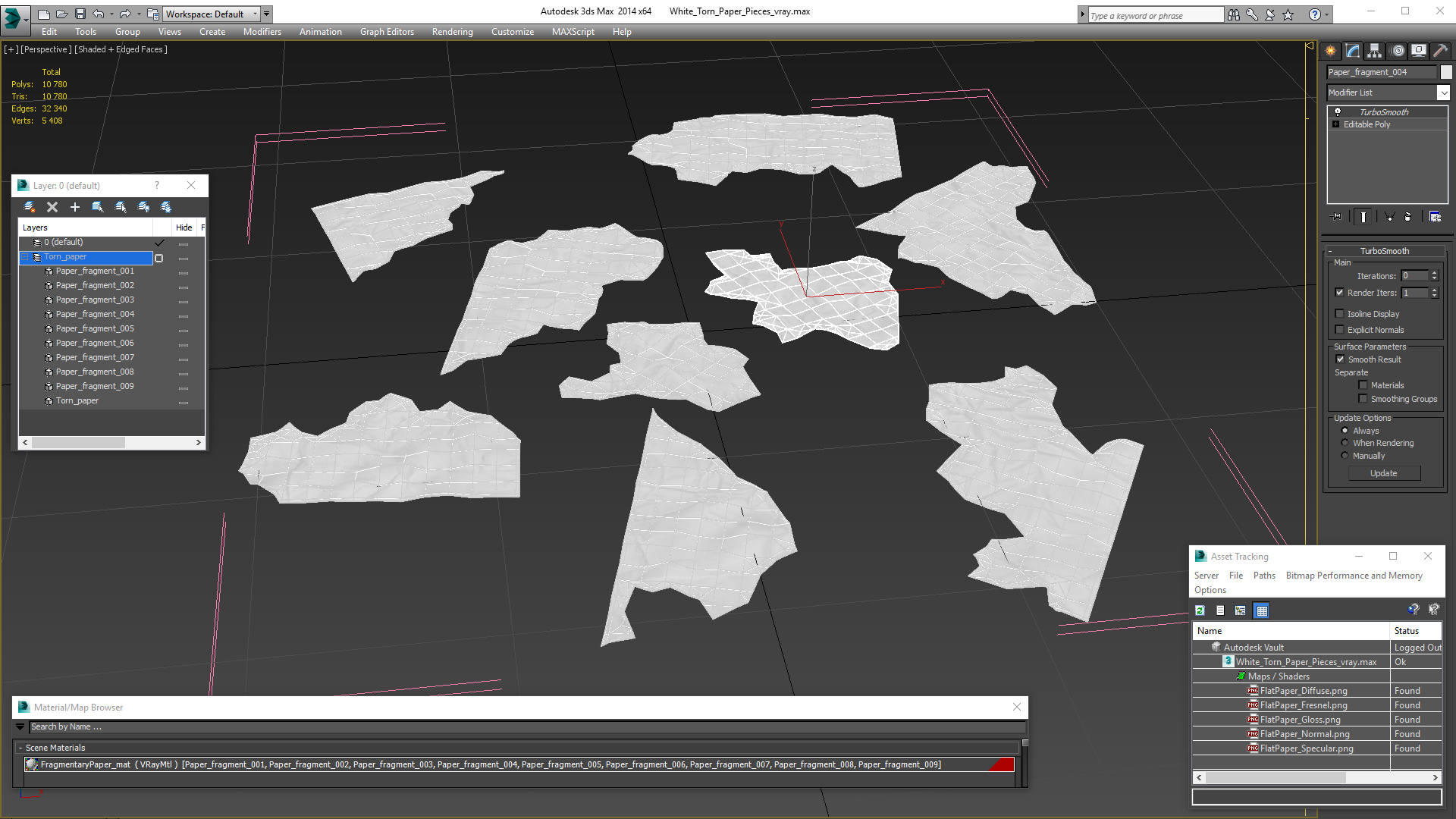Click Shaded + Edged Faces viewport label
The height and width of the screenshot is (819, 1456).
(121, 49)
